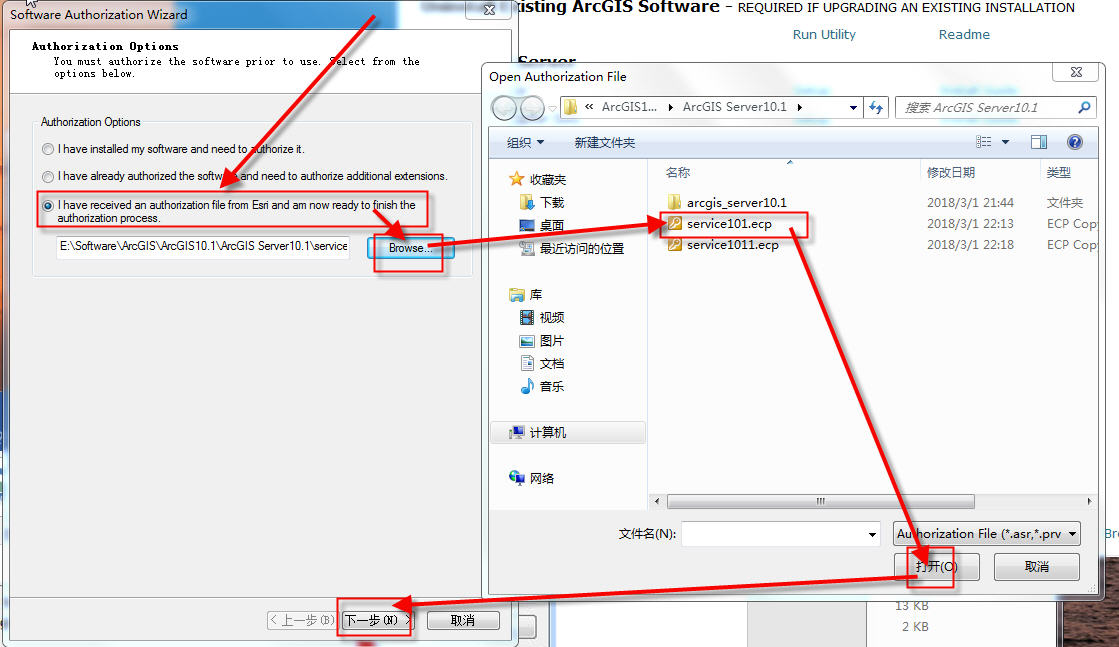Click the change view icon
This screenshot has width=1119, height=647.
pos(984,142)
